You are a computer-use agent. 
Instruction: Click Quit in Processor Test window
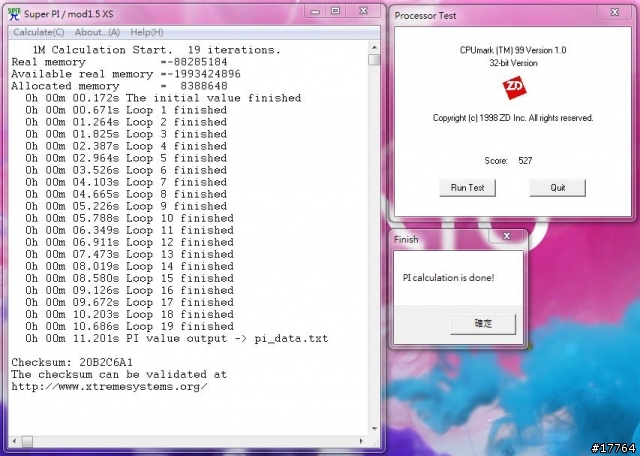click(x=558, y=188)
